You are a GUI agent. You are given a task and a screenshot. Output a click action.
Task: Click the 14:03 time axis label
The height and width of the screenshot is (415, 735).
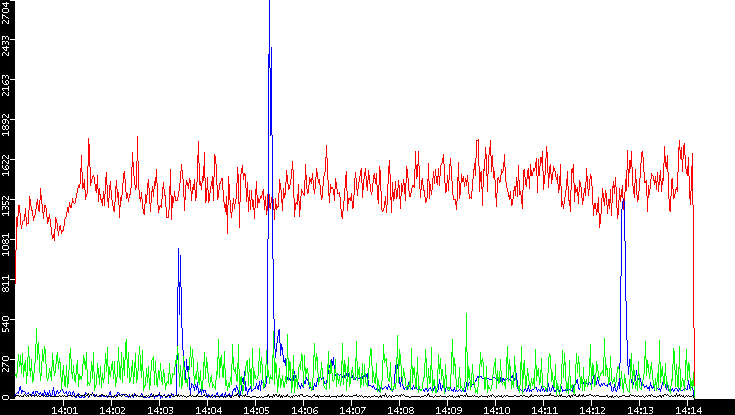160,410
